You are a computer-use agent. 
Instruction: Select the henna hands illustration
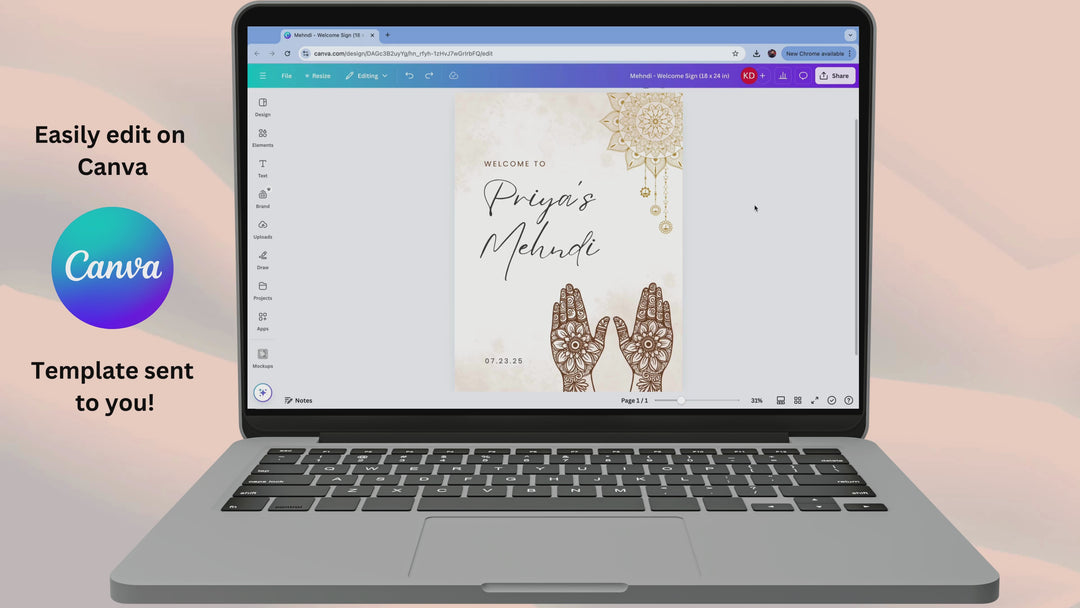point(612,337)
